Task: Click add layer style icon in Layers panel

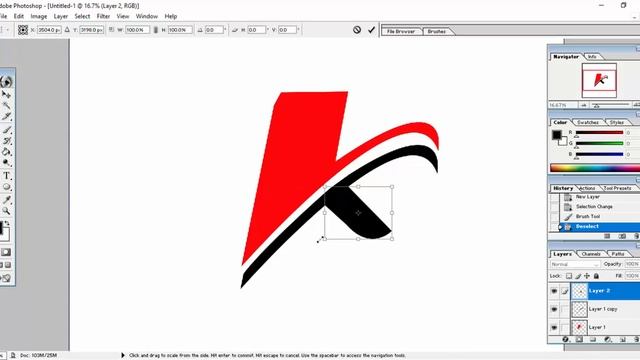Action: [x=565, y=340]
